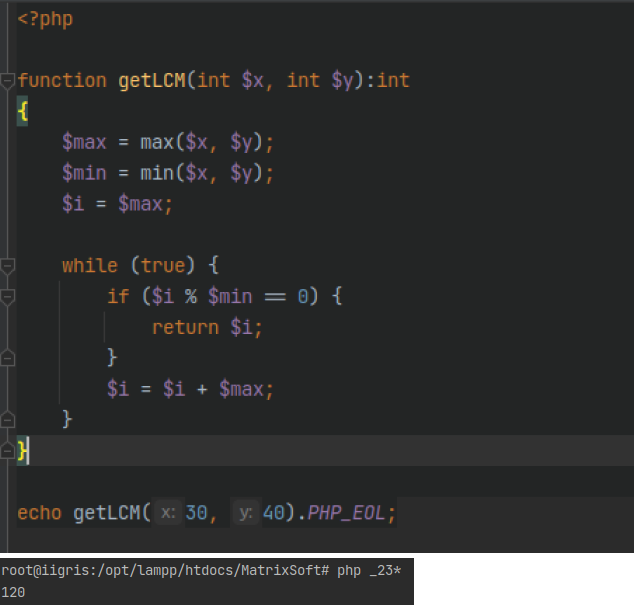Click the argument value 40
The image size is (634, 605).
coord(274,513)
